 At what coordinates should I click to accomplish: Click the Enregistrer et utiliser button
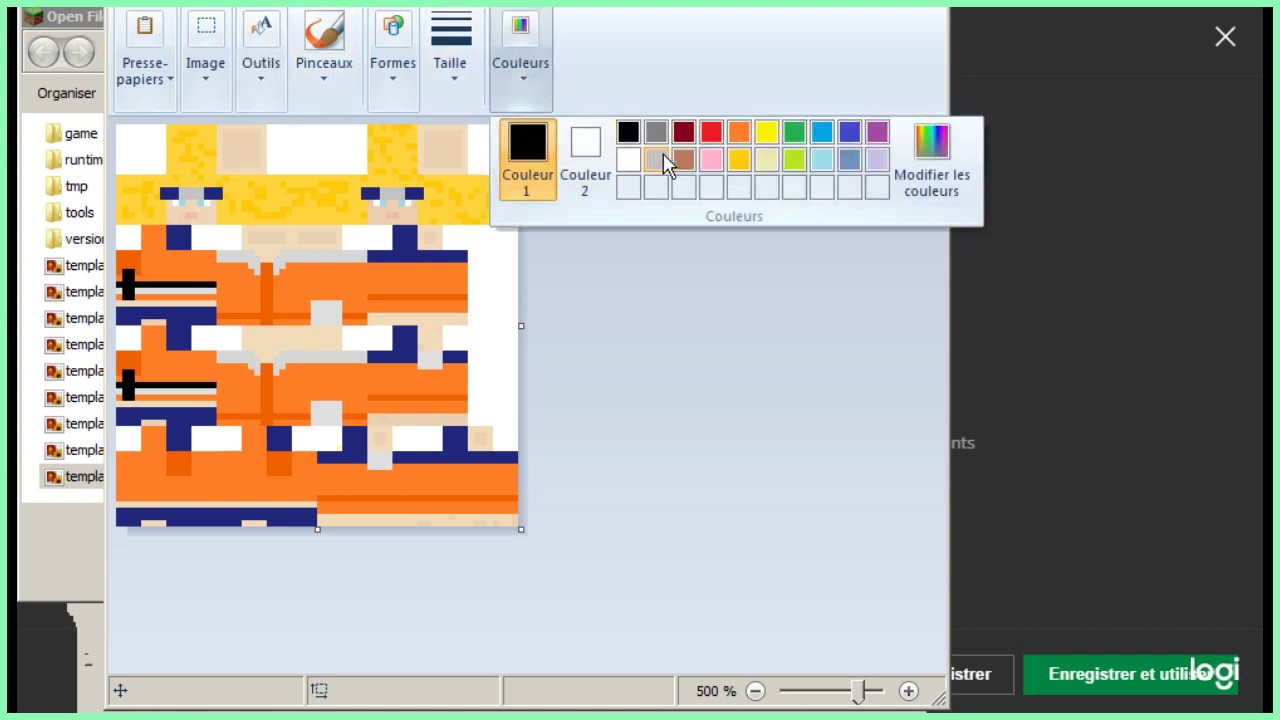(x=1130, y=674)
